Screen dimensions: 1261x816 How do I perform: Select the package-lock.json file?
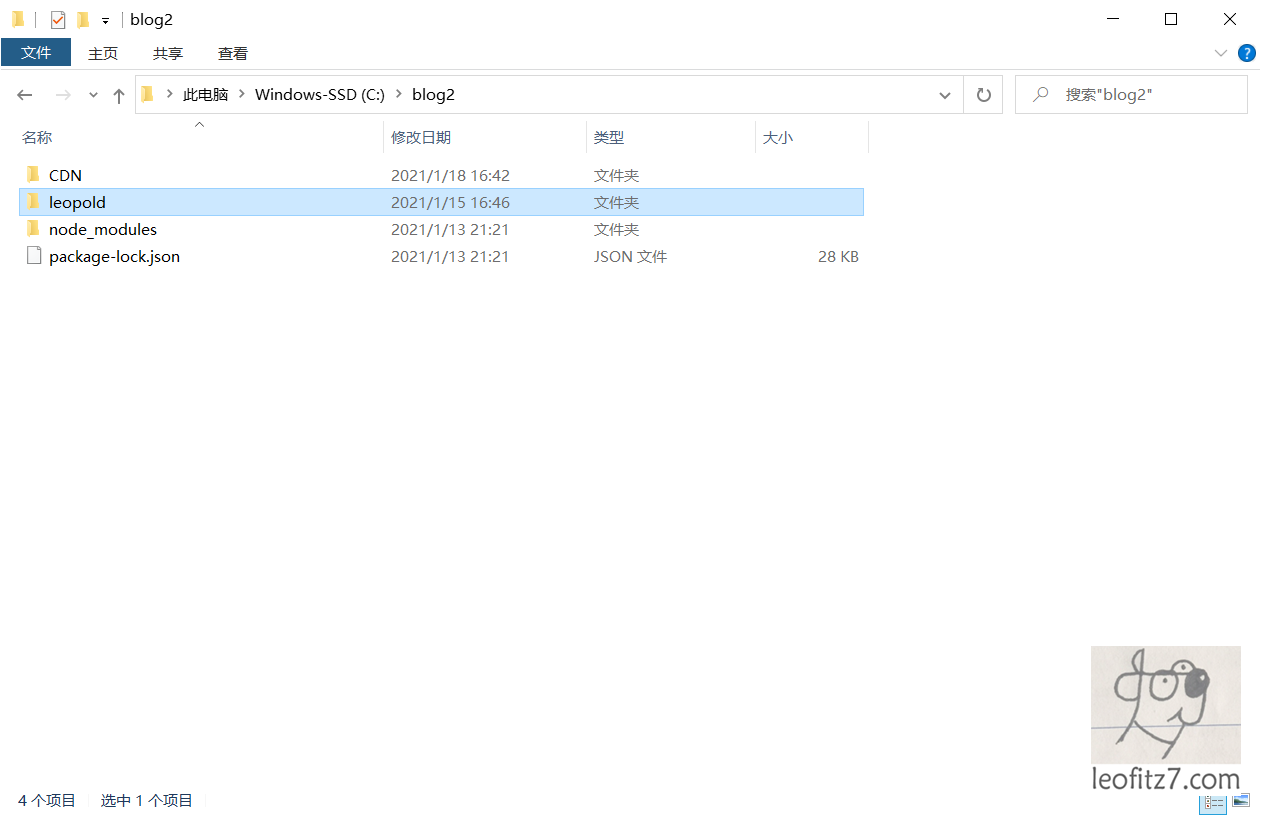[114, 257]
